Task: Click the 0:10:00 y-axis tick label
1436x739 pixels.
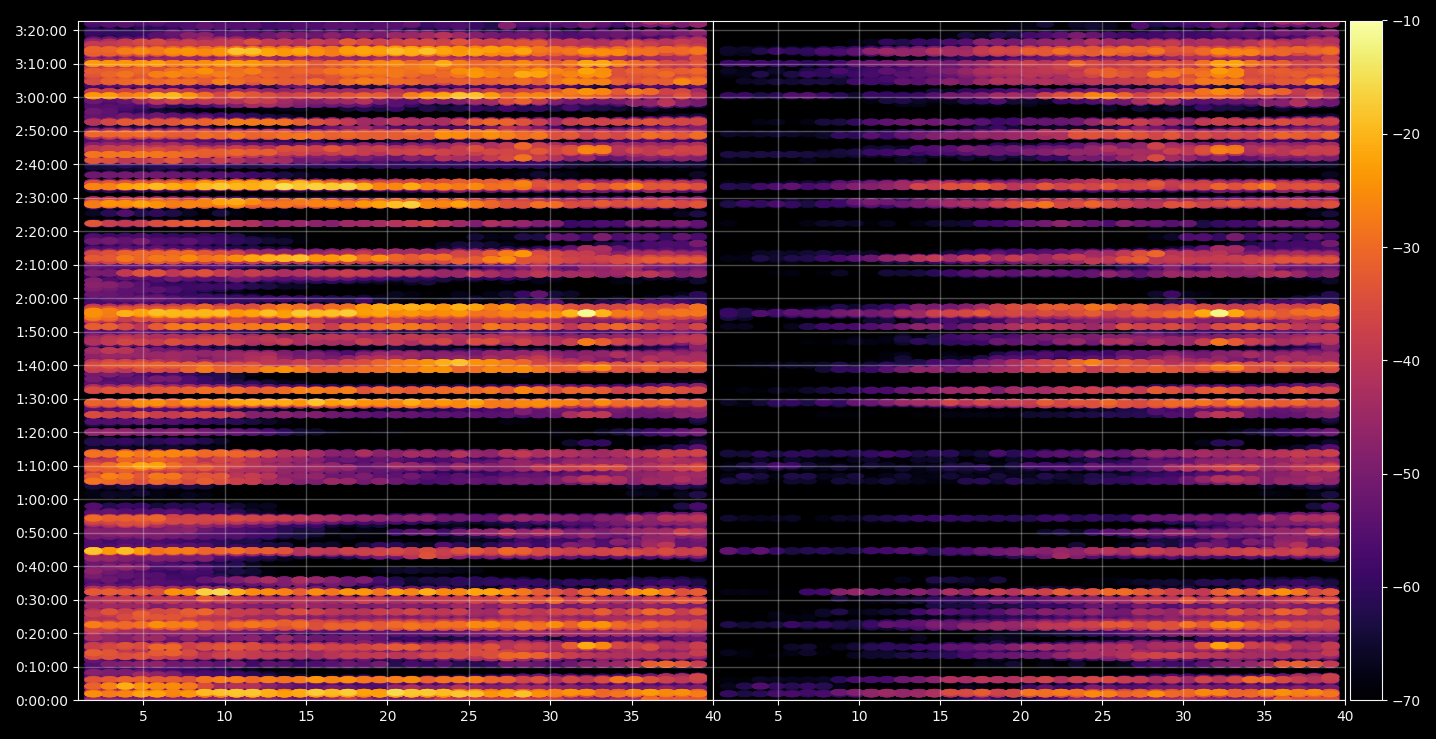Action: [41, 667]
